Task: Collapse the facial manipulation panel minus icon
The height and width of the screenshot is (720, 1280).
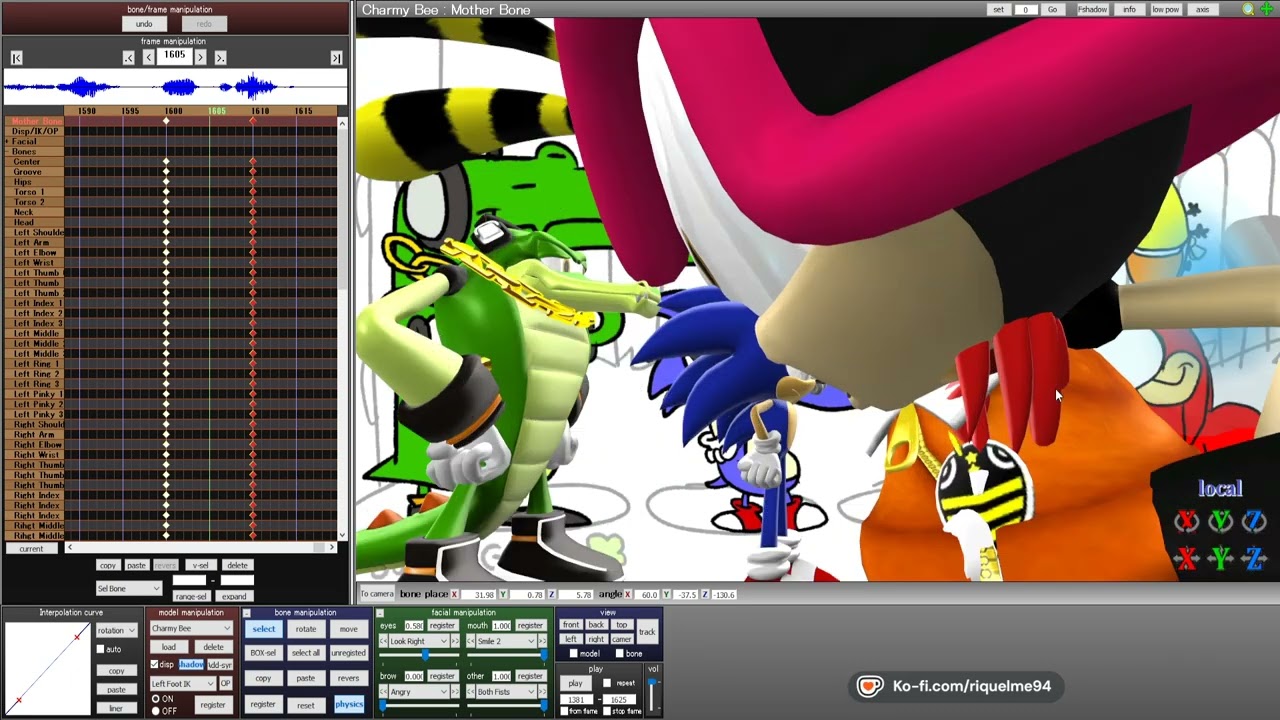Action: (x=380, y=613)
